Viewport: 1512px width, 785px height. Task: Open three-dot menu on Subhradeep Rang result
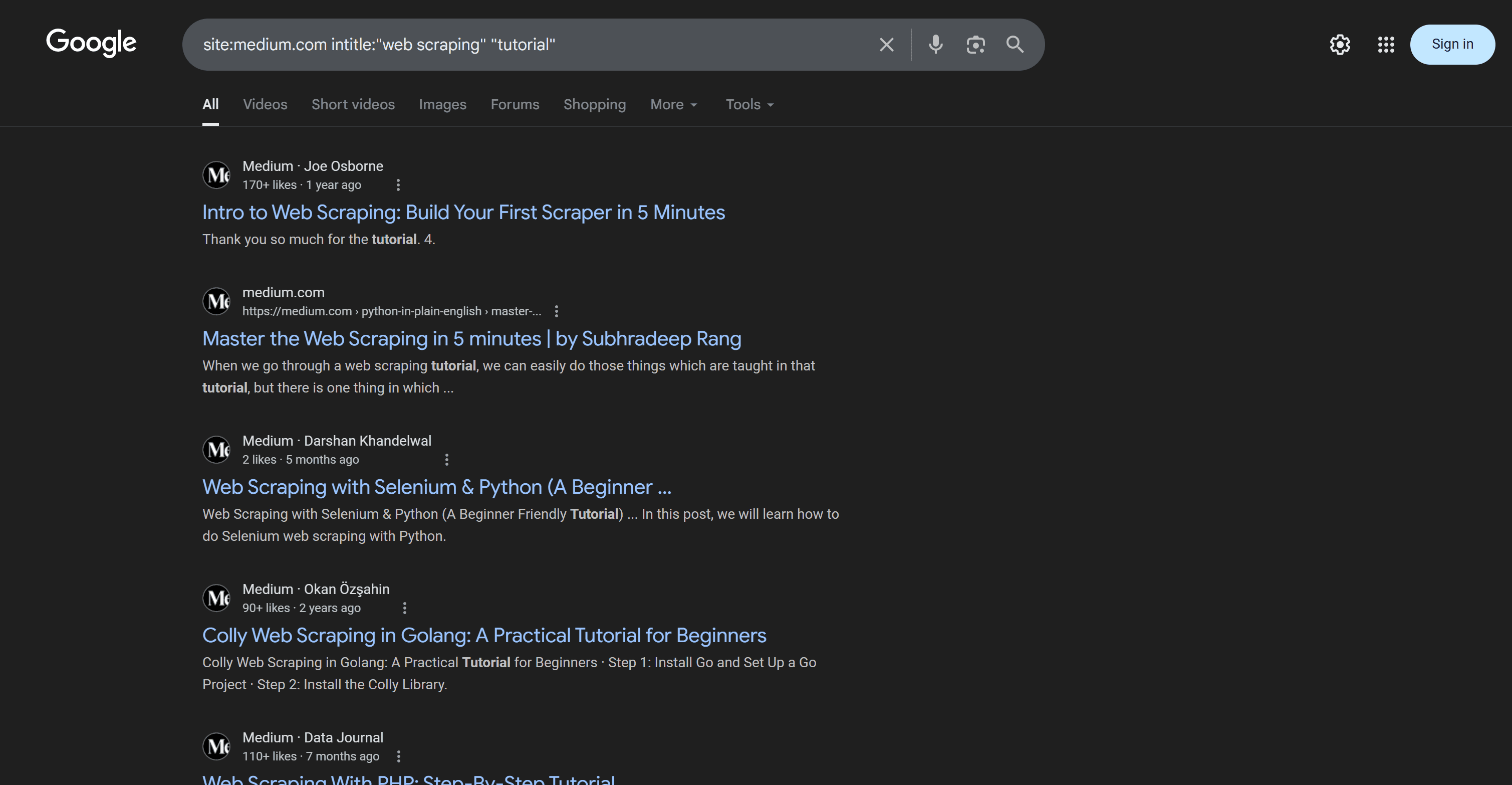[x=556, y=311]
